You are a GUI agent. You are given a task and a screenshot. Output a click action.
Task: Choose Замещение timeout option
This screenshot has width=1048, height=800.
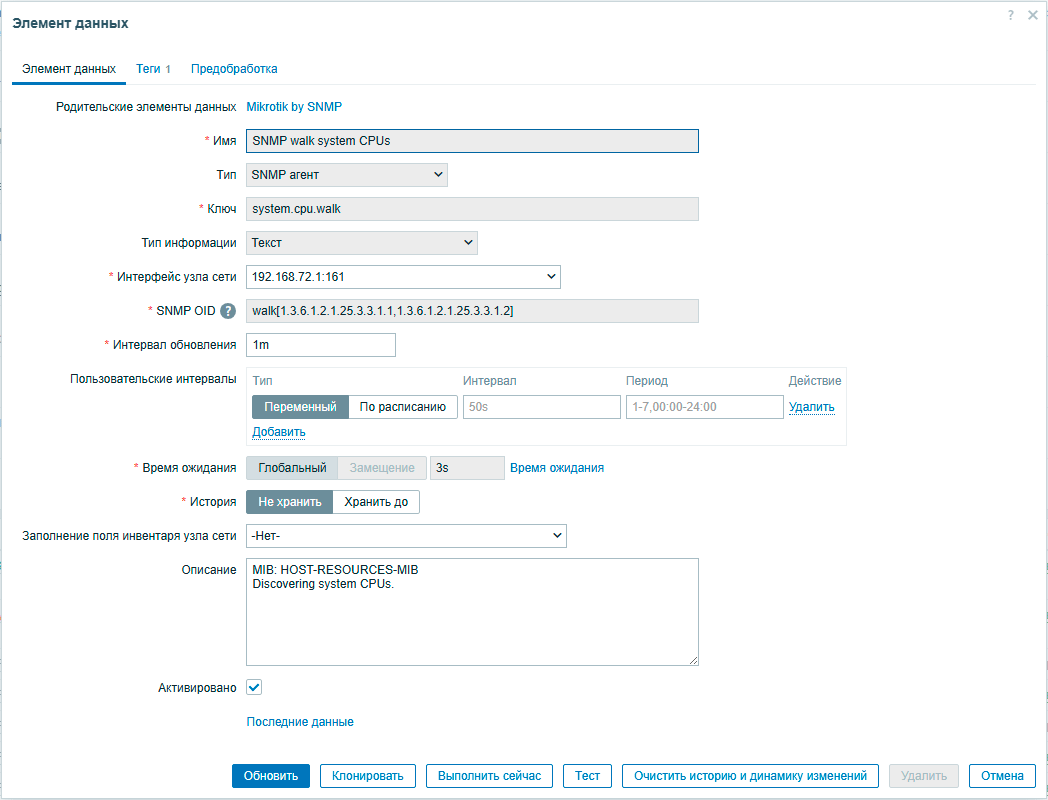coord(382,468)
